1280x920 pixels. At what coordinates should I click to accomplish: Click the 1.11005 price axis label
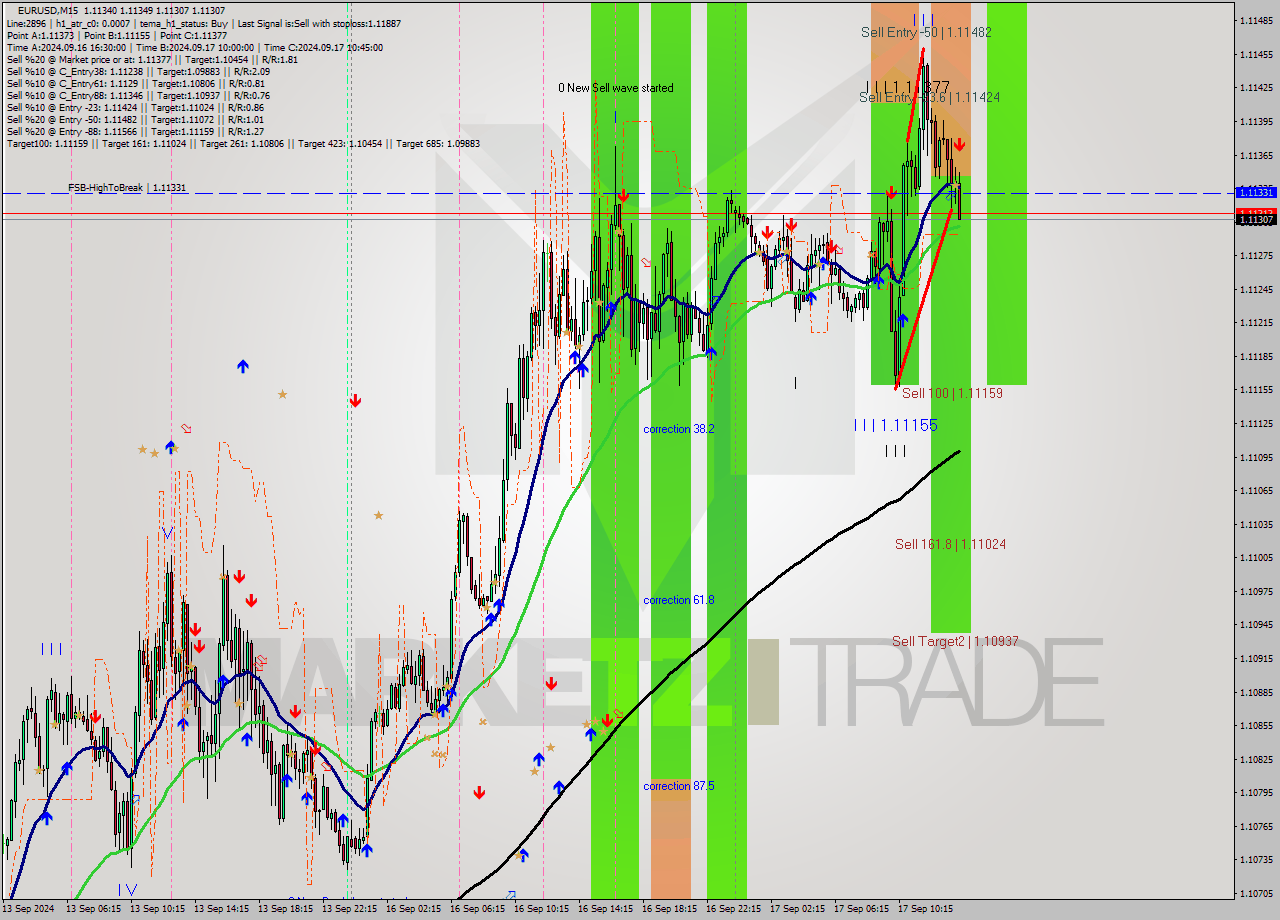(1255, 557)
